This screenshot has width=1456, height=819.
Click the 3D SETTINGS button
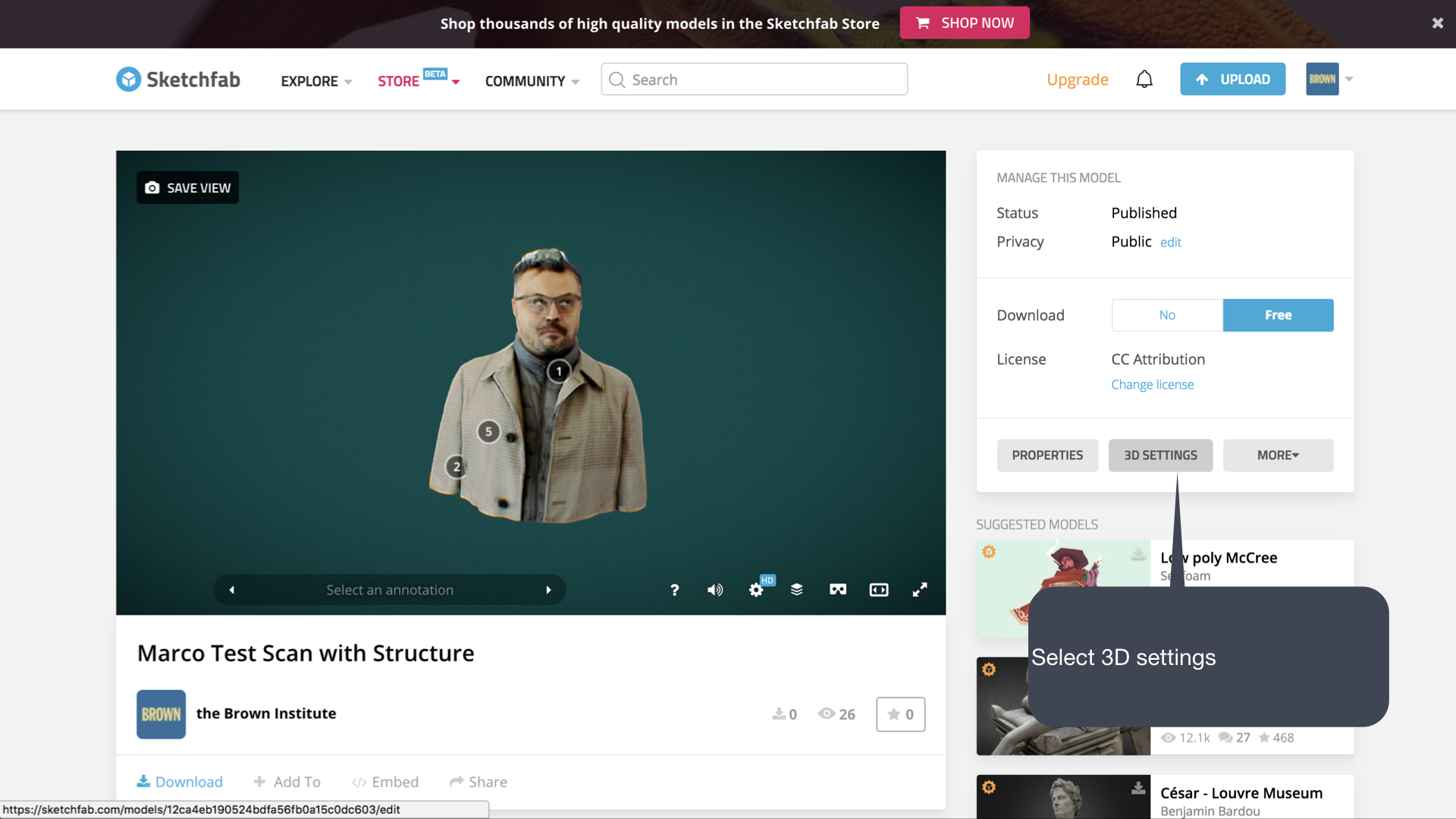click(x=1159, y=456)
